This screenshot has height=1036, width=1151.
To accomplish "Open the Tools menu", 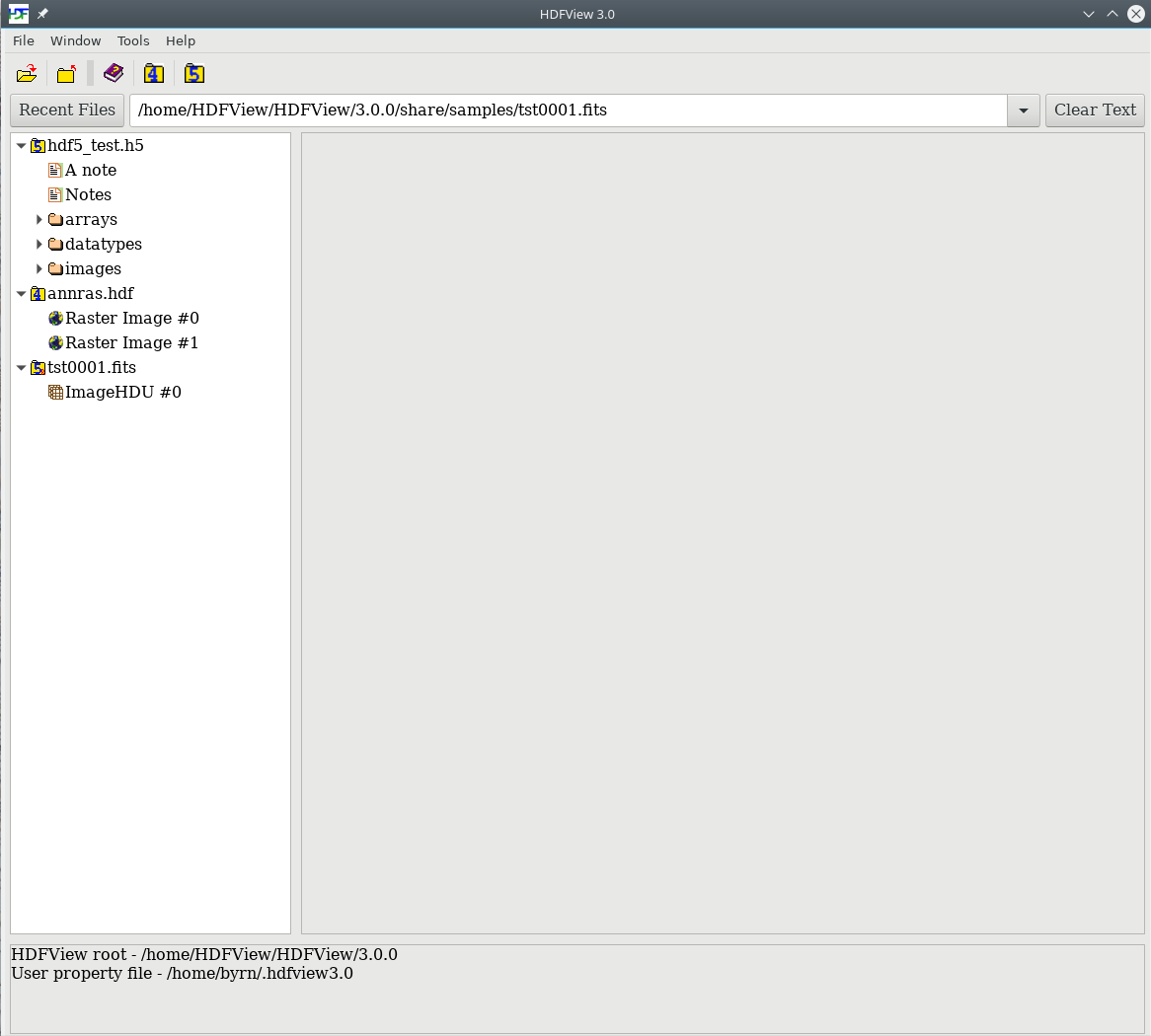I will coord(133,41).
